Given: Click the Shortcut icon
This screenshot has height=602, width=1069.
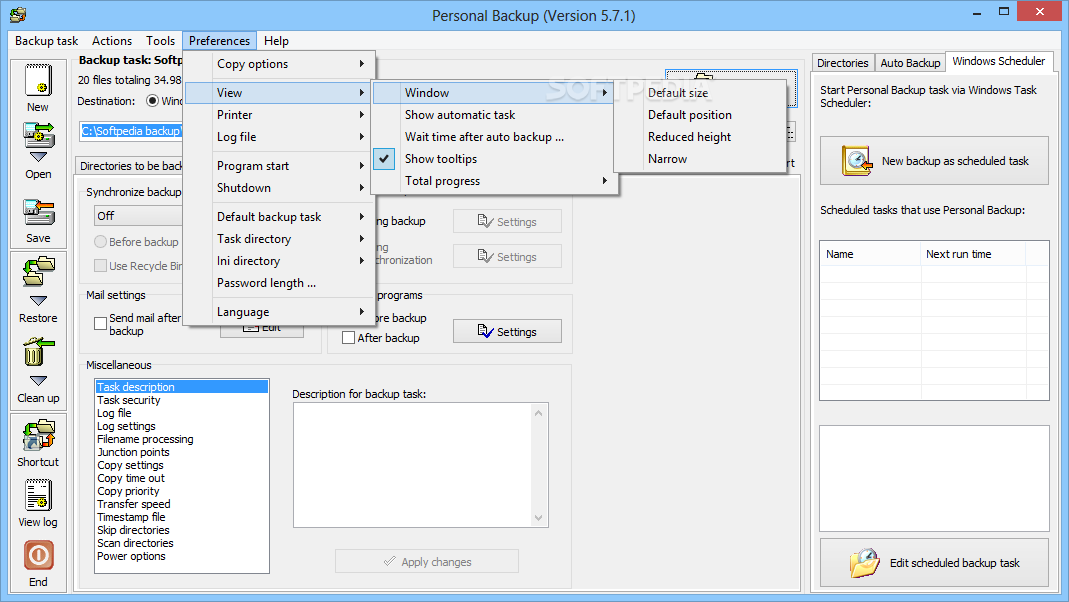Looking at the screenshot, I should (x=38, y=436).
